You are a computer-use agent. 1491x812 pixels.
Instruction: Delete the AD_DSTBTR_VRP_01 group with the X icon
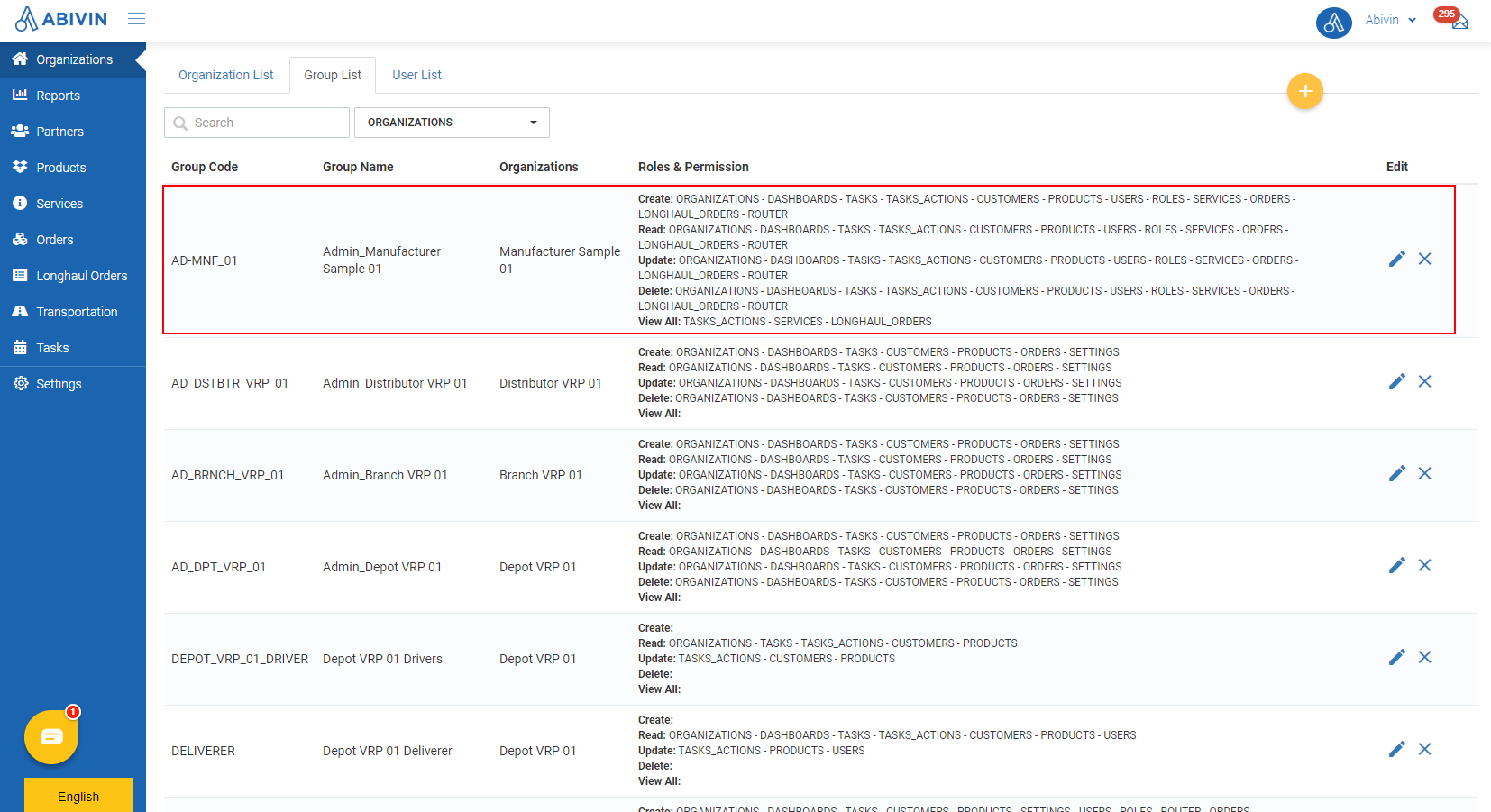1424,382
